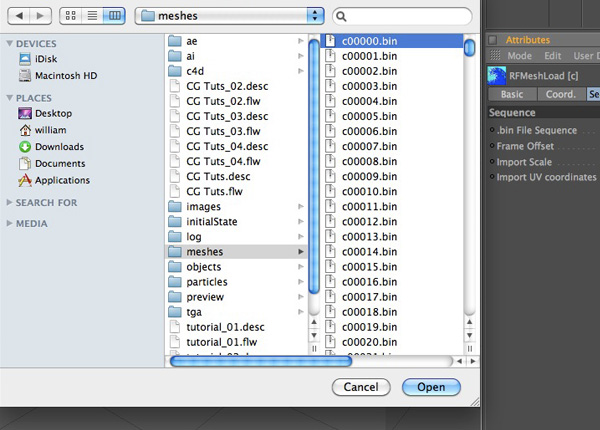Select the c00005.bin file

(392, 116)
